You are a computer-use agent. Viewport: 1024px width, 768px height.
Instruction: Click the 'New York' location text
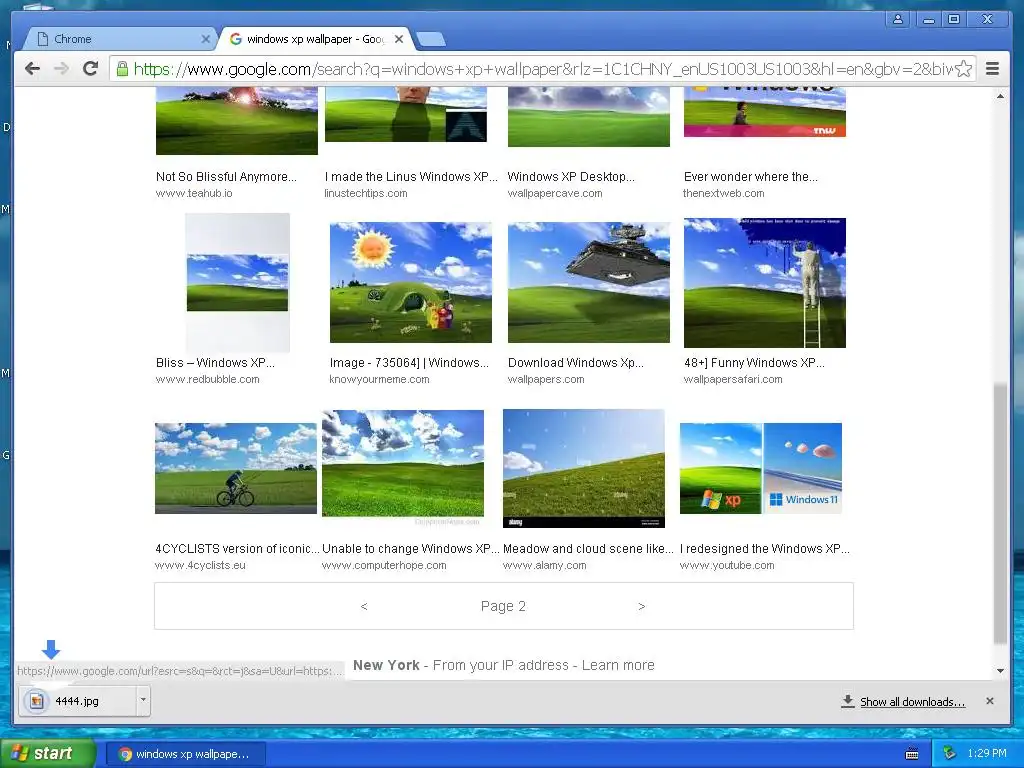click(x=386, y=665)
